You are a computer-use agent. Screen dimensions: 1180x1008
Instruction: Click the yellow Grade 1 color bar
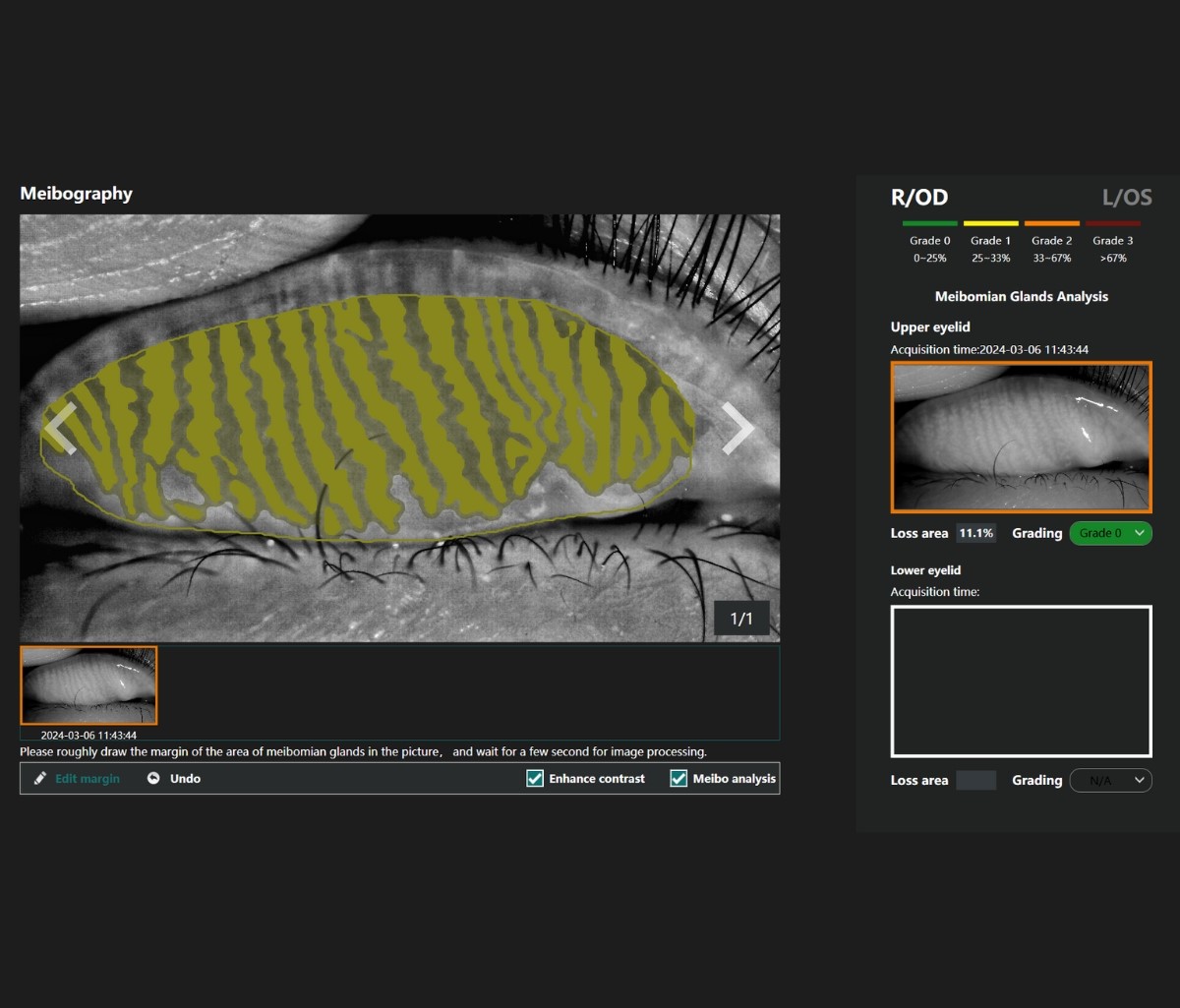point(990,224)
